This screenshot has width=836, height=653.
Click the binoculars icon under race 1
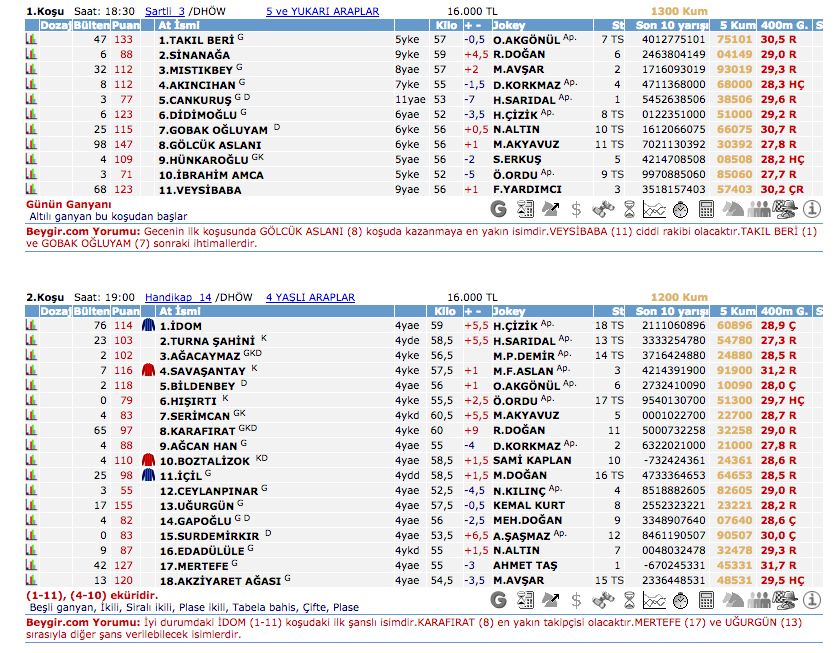(x=603, y=209)
